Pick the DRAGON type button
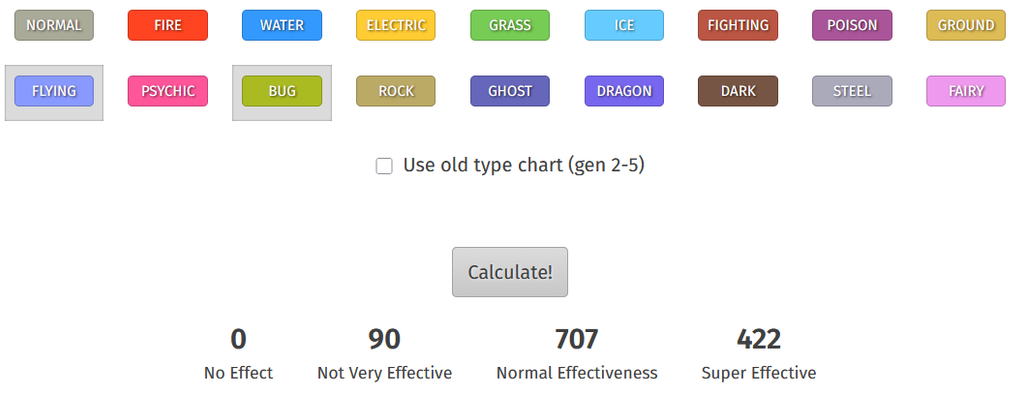This screenshot has width=1024, height=395. [x=624, y=91]
